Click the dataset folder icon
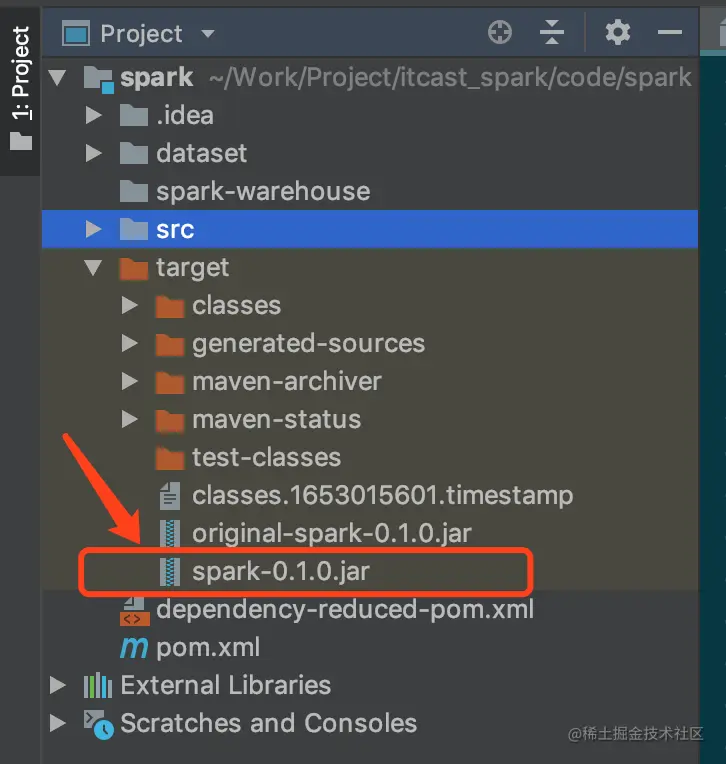This screenshot has width=726, height=764. pos(134,153)
